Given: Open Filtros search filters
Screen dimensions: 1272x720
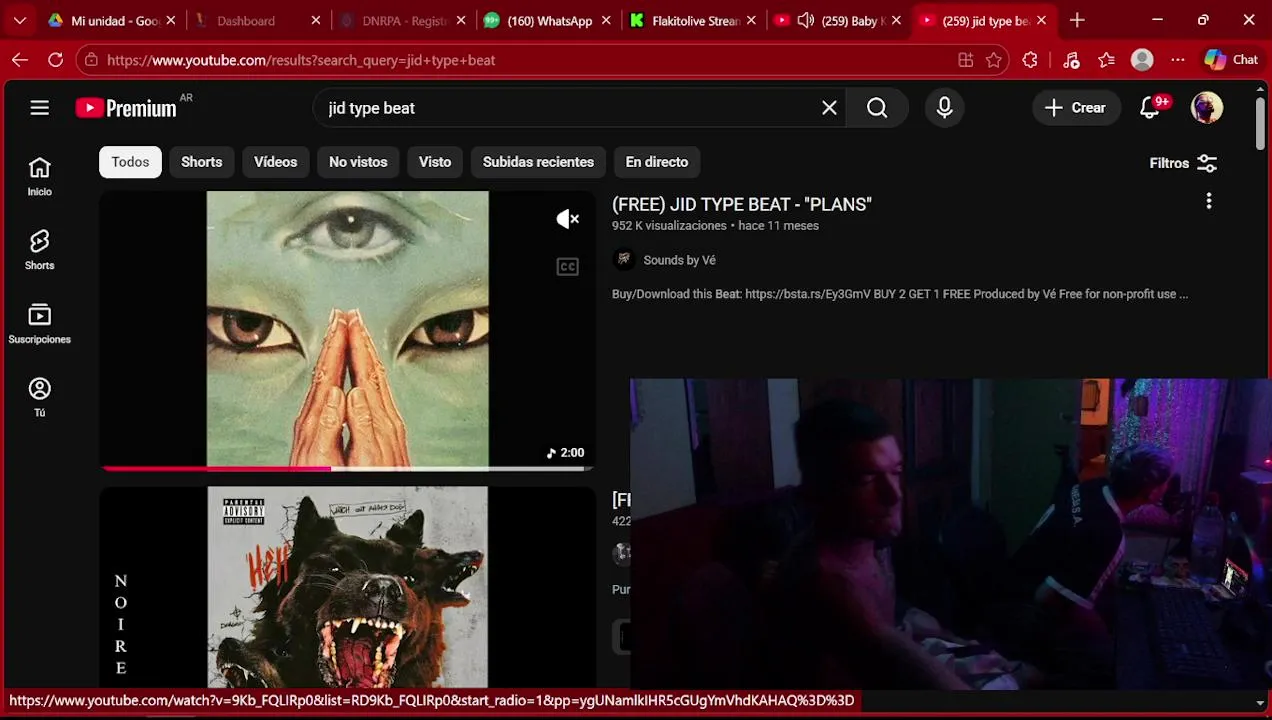Looking at the screenshot, I should [1183, 163].
